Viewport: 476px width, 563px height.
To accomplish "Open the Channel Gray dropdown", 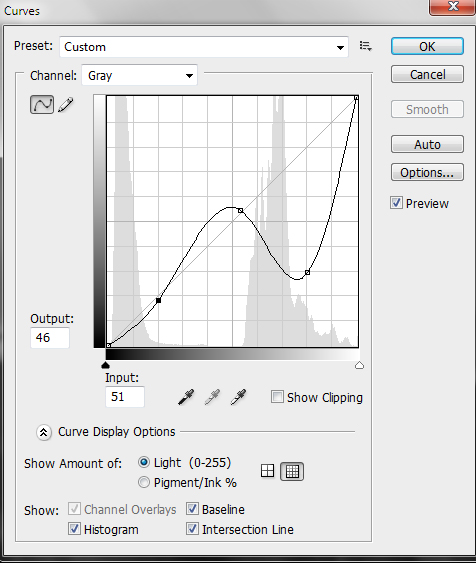I will point(140,75).
